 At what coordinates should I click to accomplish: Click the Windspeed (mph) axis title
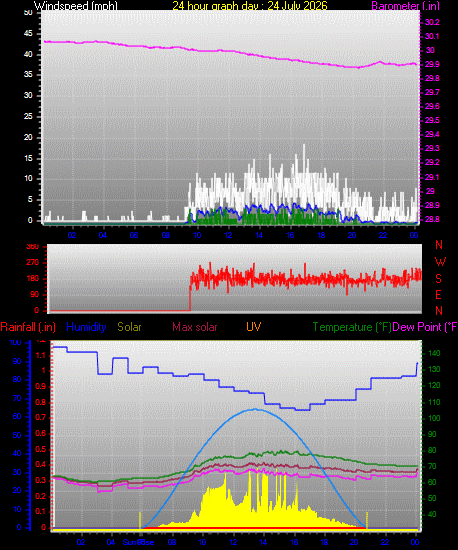(x=75, y=6)
